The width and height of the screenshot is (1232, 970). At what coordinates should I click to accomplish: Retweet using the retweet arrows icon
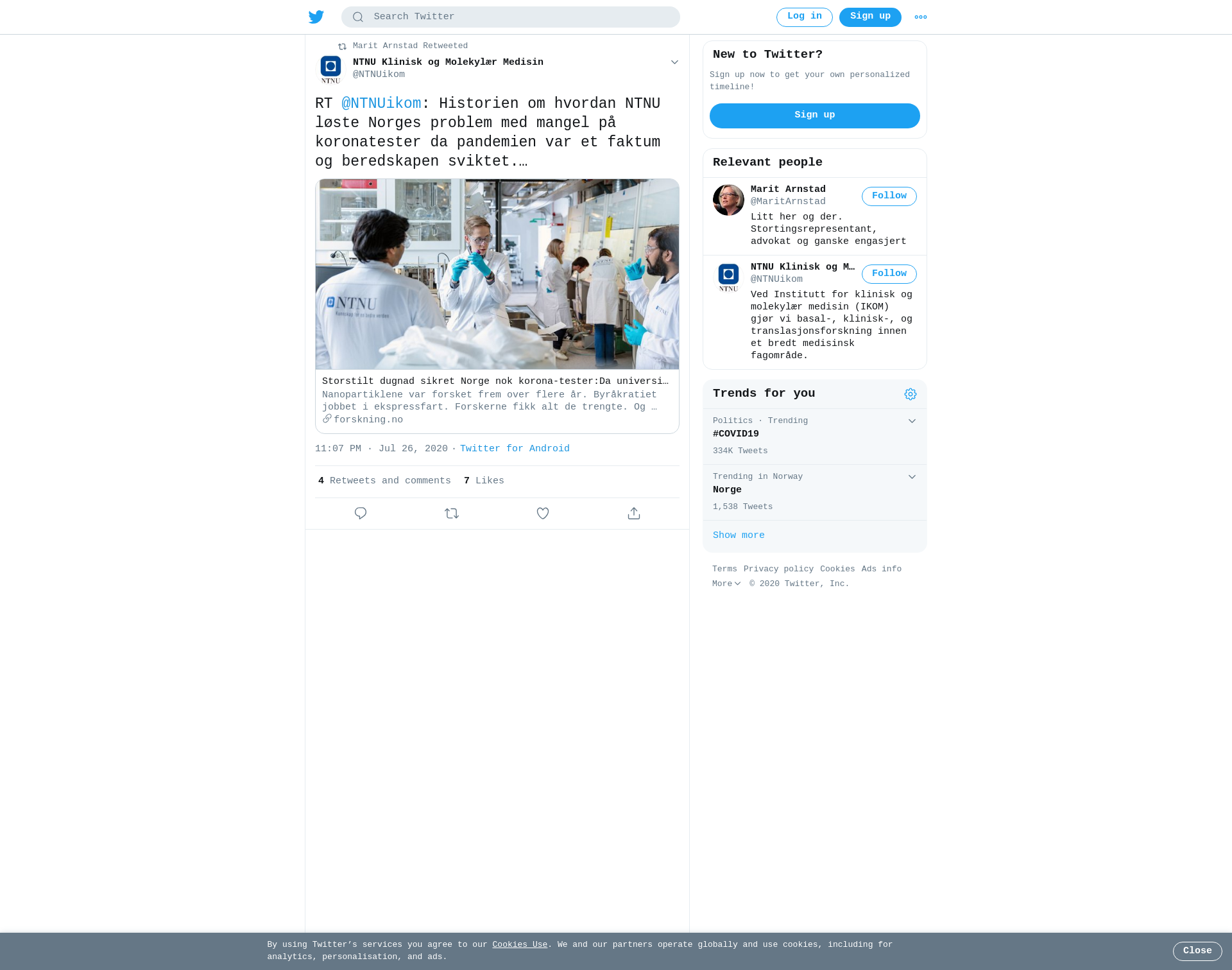point(452,514)
